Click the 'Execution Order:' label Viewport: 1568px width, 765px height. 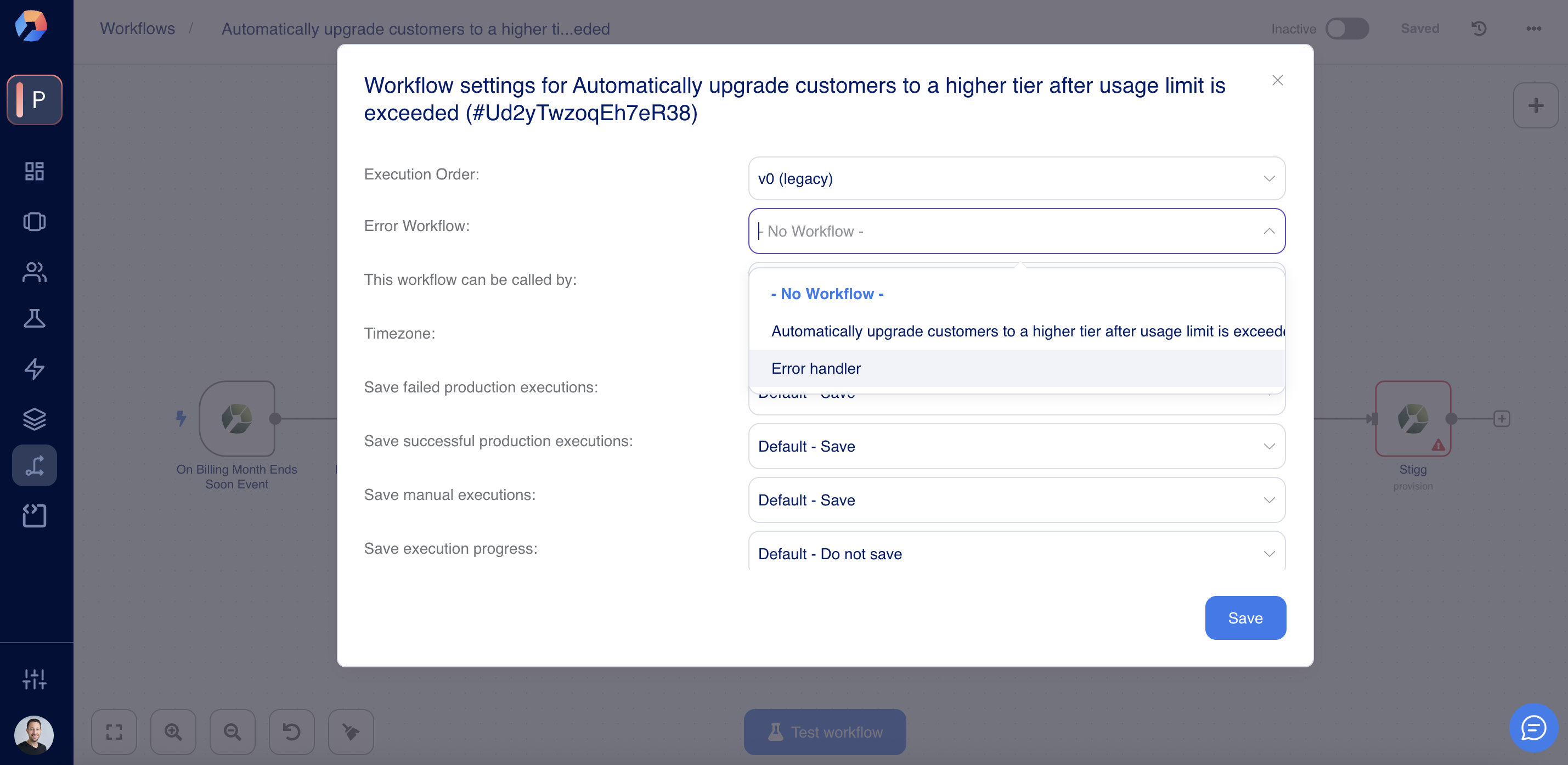(422, 174)
